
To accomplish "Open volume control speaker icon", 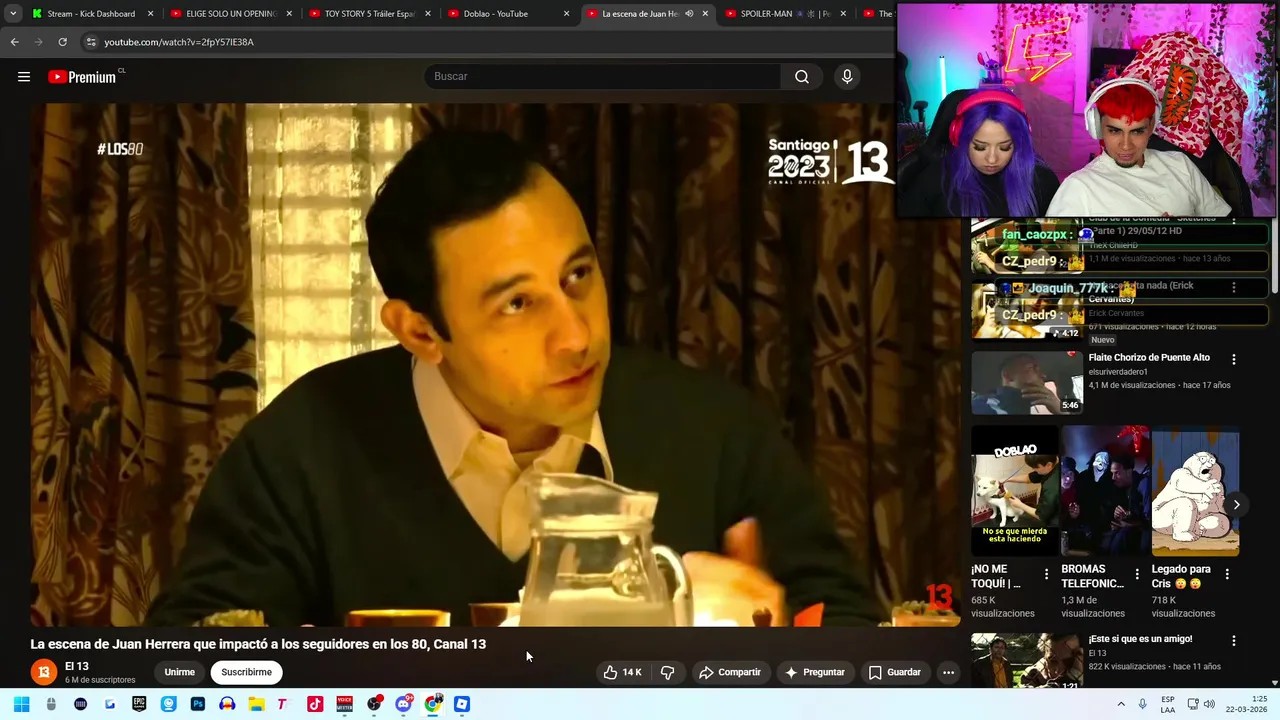I will point(1210,704).
